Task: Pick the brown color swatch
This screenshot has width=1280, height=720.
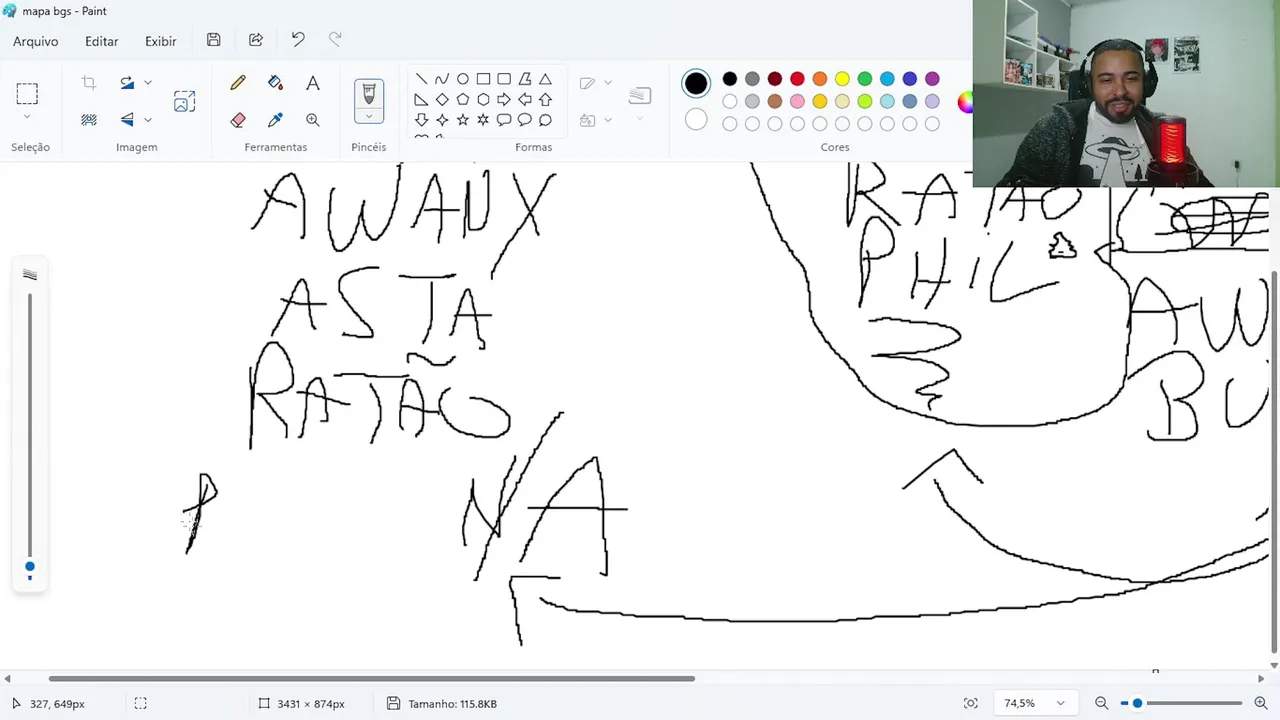Action: 775,101
